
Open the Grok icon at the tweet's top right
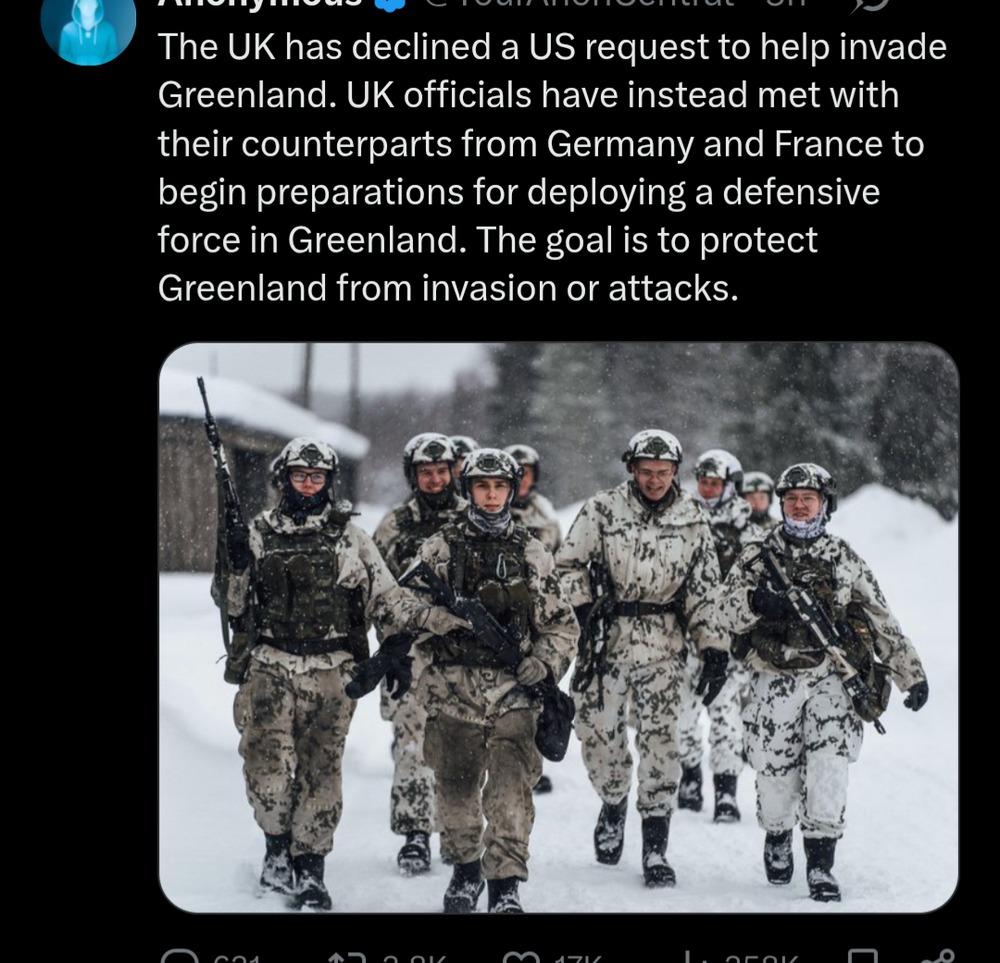pyautogui.click(x=869, y=4)
